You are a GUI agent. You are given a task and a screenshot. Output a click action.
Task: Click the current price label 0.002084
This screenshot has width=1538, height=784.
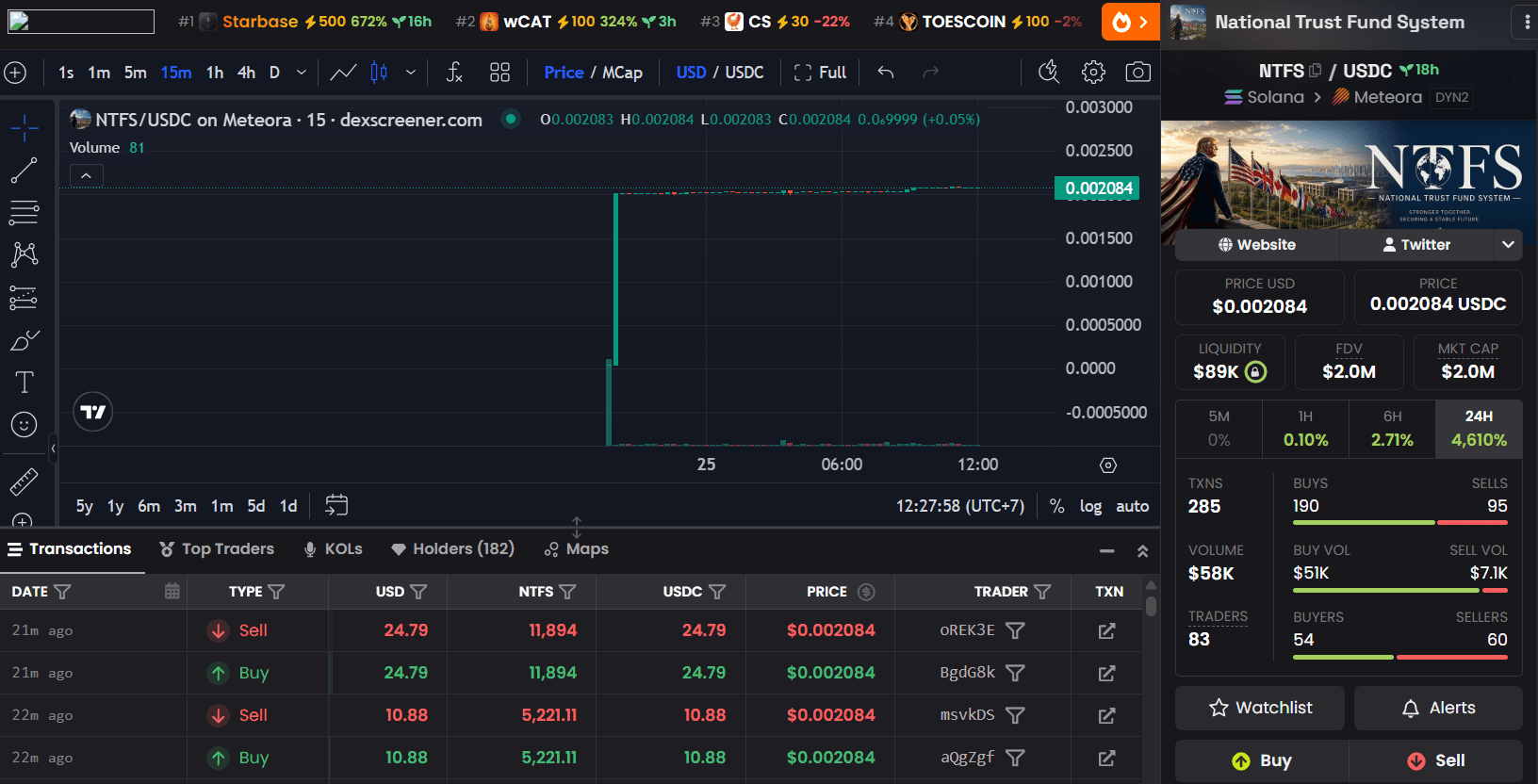(x=1097, y=188)
